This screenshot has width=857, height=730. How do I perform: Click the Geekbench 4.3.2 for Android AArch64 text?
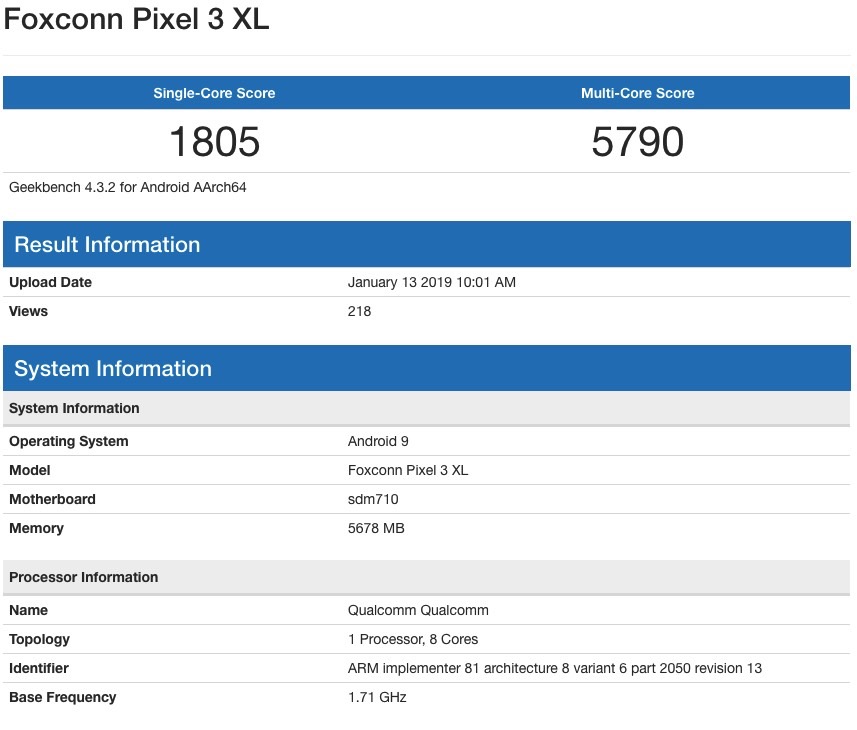coord(127,187)
